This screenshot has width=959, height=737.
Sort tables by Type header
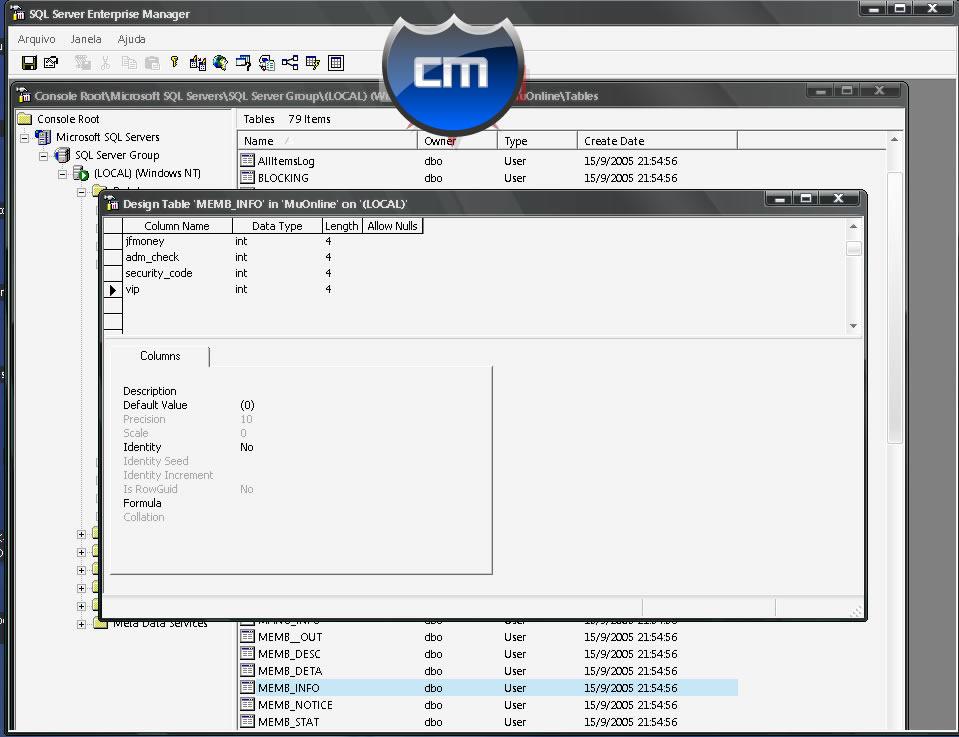[537, 141]
